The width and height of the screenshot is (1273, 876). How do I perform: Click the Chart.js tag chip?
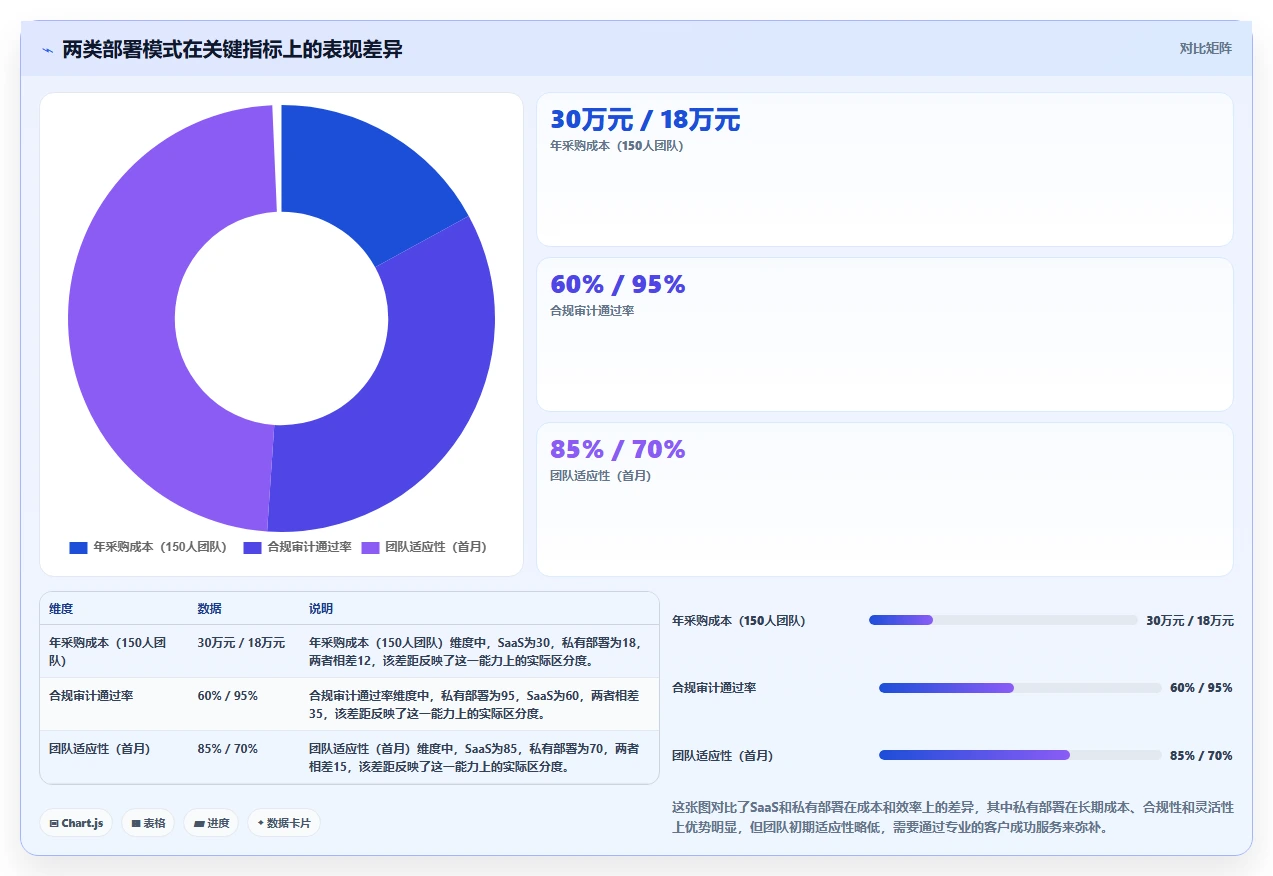click(76, 823)
